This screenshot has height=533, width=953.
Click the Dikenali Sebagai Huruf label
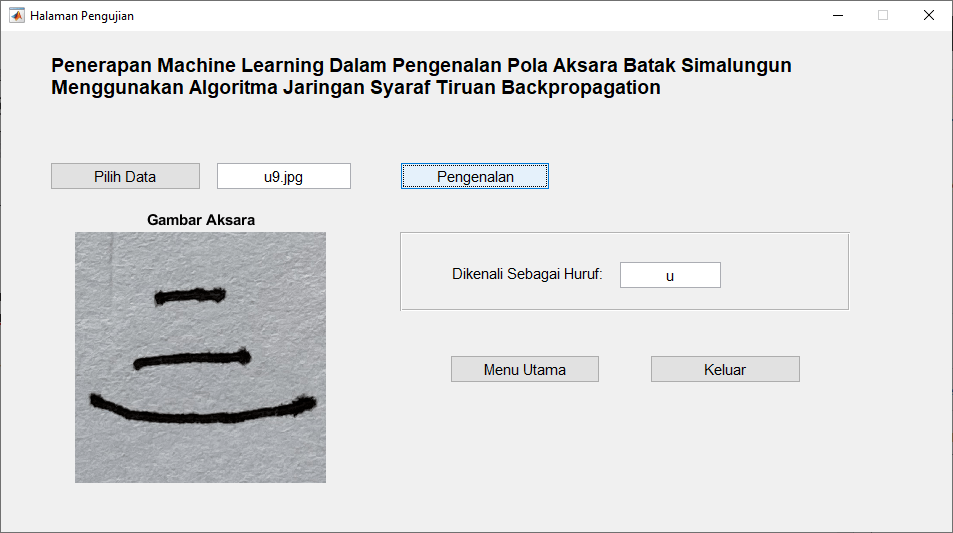527,275
